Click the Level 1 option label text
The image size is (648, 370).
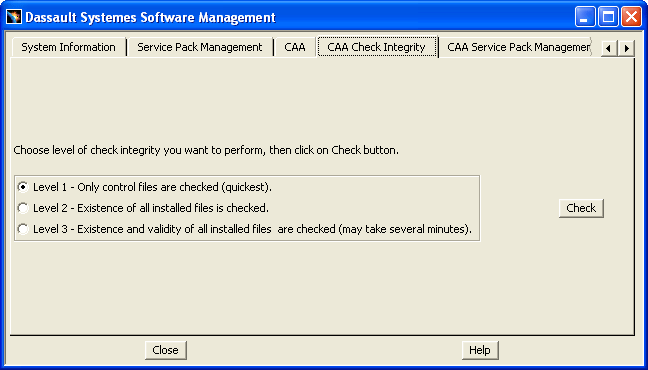coord(152,187)
